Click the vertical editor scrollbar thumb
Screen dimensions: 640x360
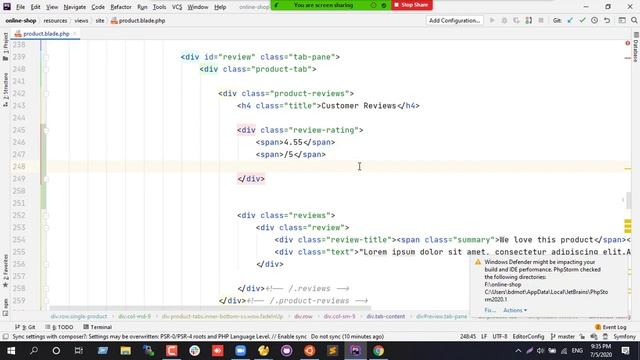coord(629,200)
